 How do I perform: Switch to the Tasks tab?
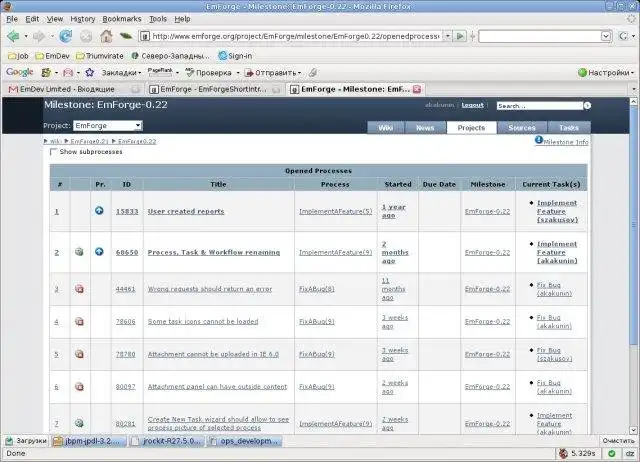[x=569, y=128]
